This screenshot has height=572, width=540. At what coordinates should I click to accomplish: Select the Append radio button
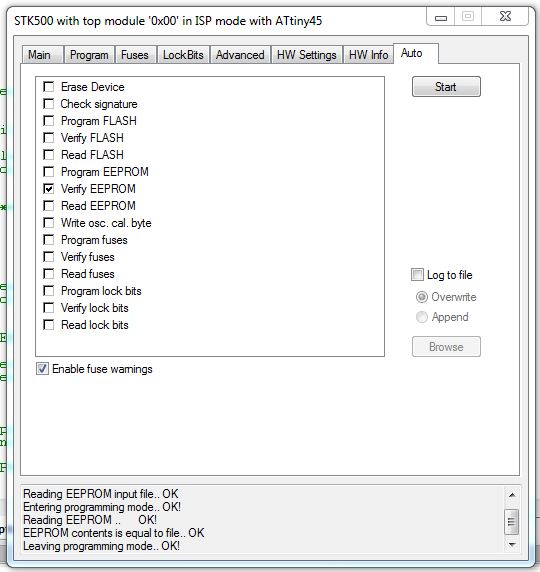(x=422, y=317)
